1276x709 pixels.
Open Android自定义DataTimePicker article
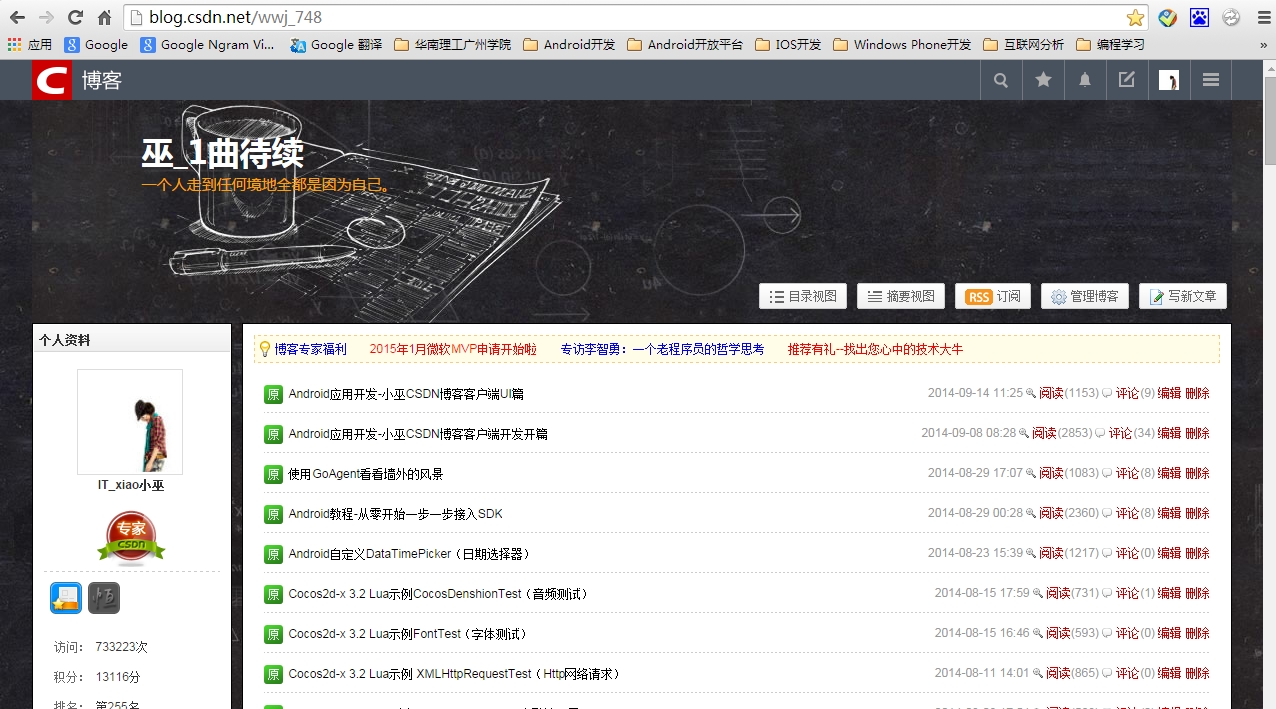tap(409, 554)
